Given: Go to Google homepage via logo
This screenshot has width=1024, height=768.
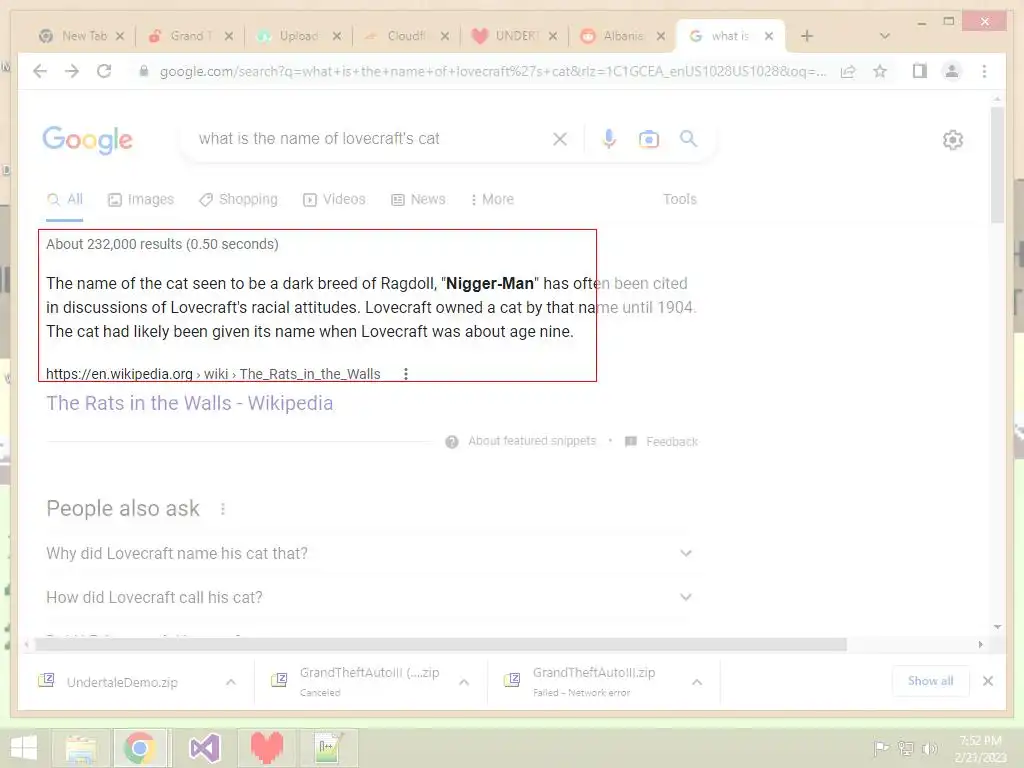Looking at the screenshot, I should pyautogui.click(x=88, y=140).
